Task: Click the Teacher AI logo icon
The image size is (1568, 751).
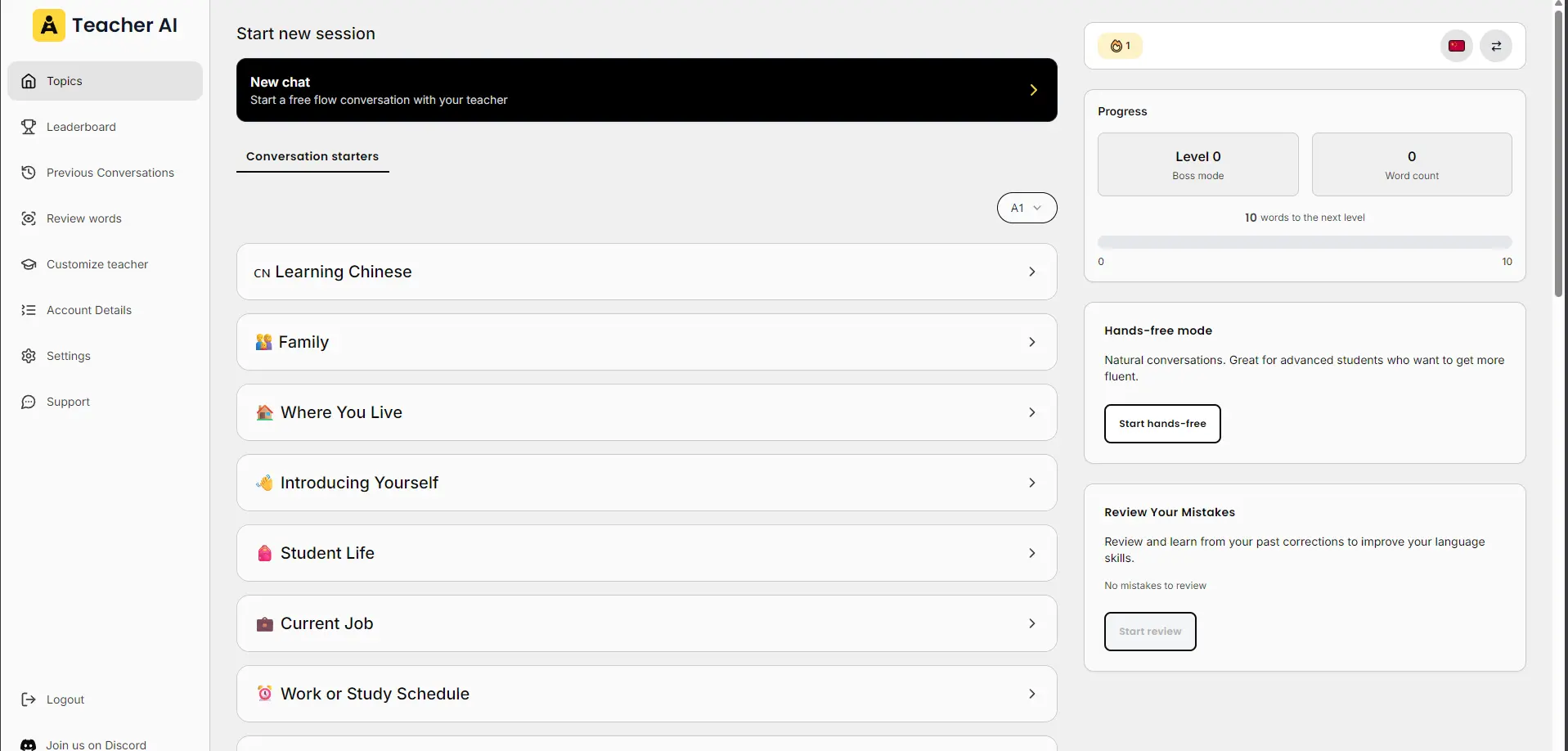Action: point(49,25)
